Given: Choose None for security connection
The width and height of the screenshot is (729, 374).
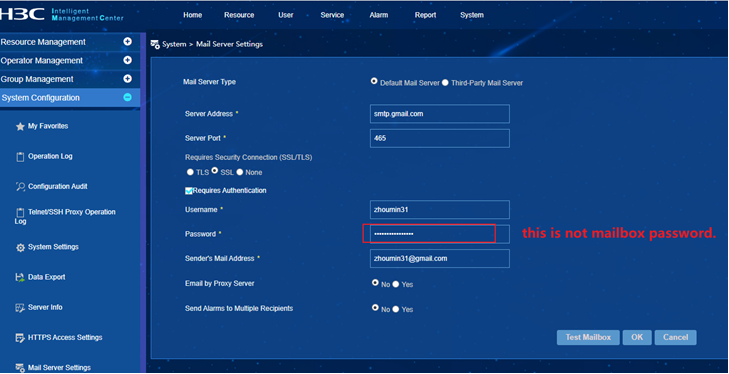Looking at the screenshot, I should 239,172.
